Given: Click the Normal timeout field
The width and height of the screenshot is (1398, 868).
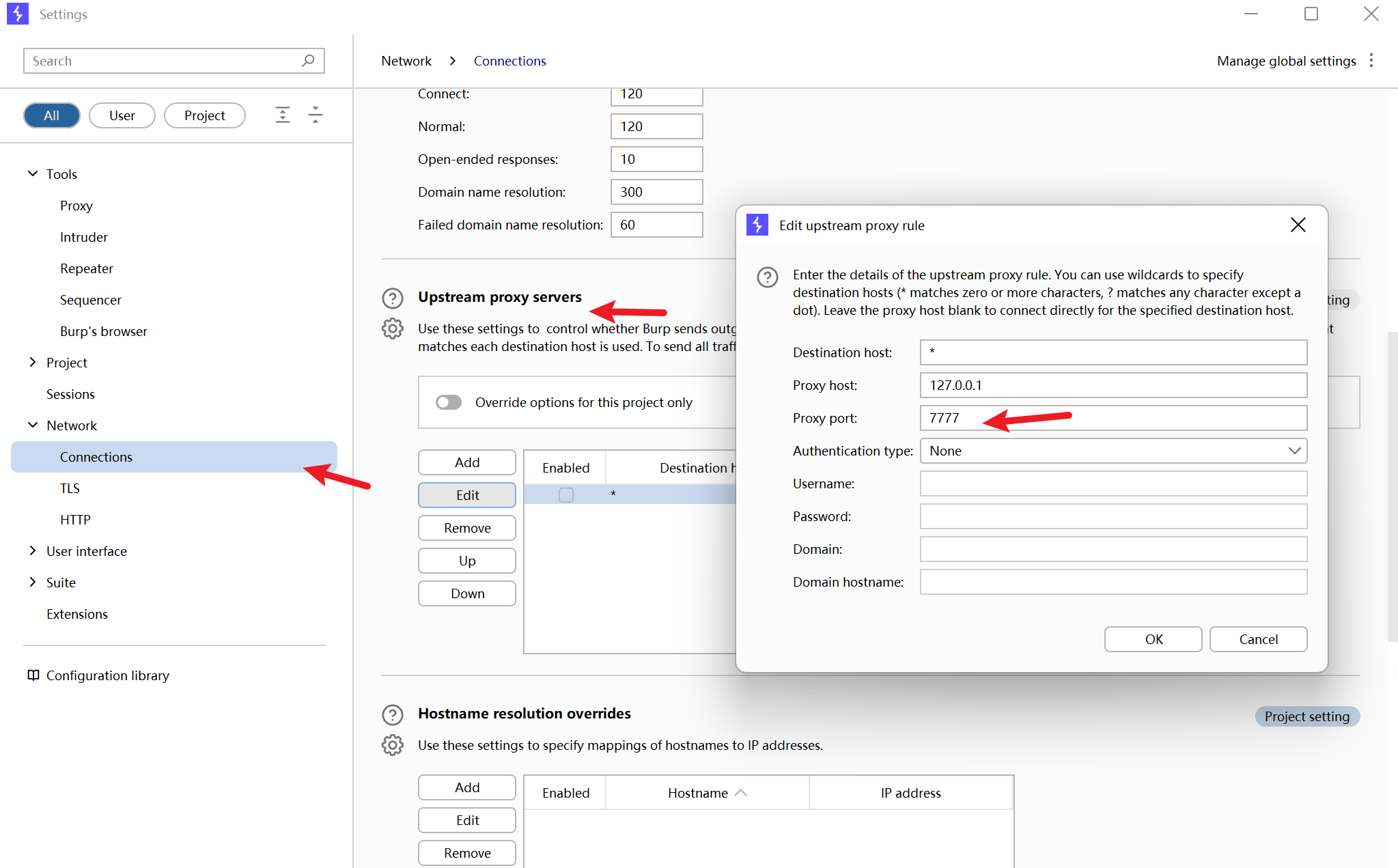Looking at the screenshot, I should point(656,126).
